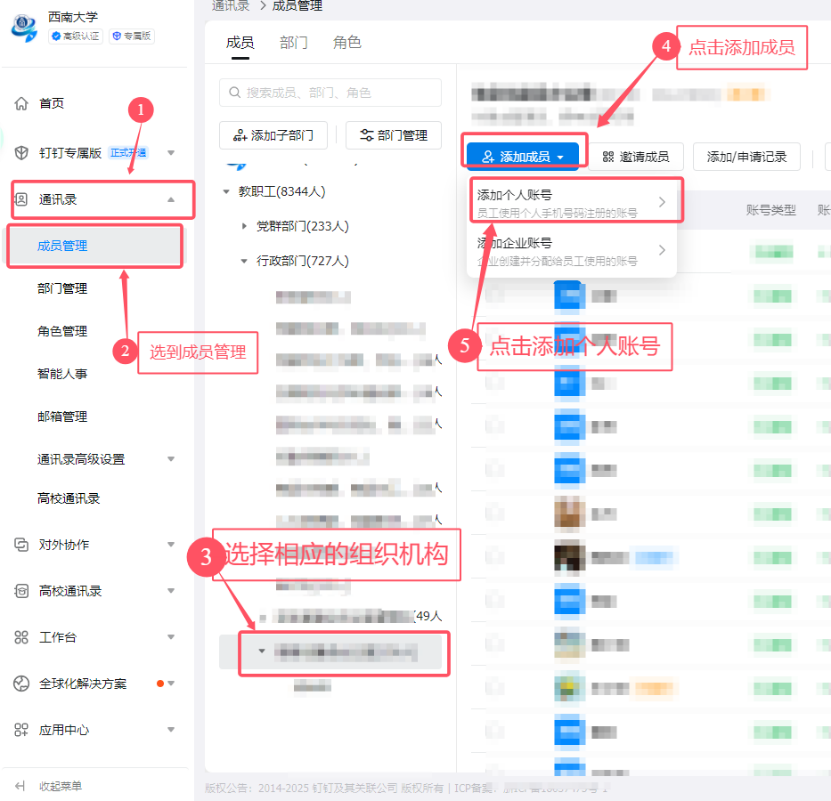Switch to the 部门 tab

point(294,43)
